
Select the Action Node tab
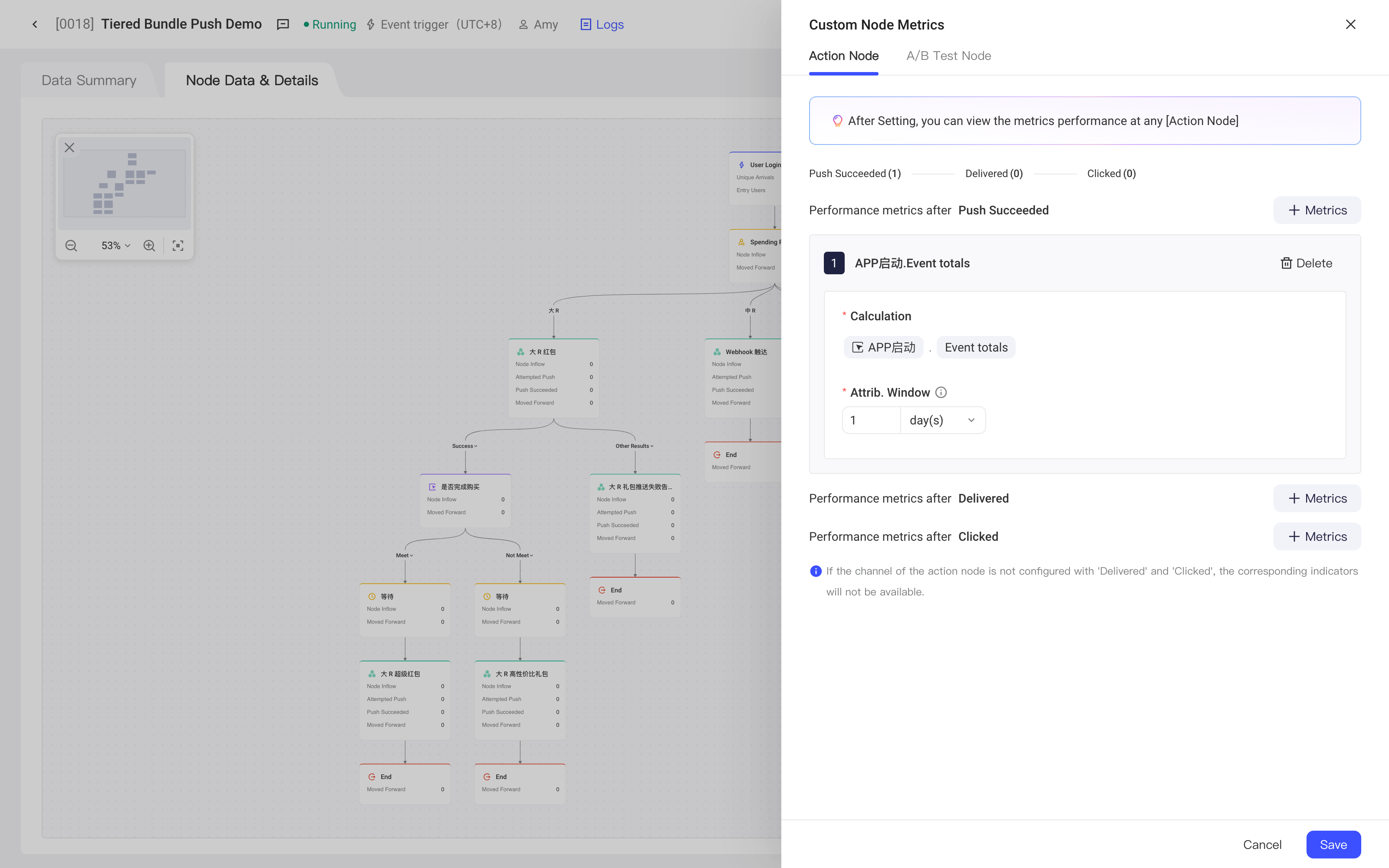coord(843,56)
